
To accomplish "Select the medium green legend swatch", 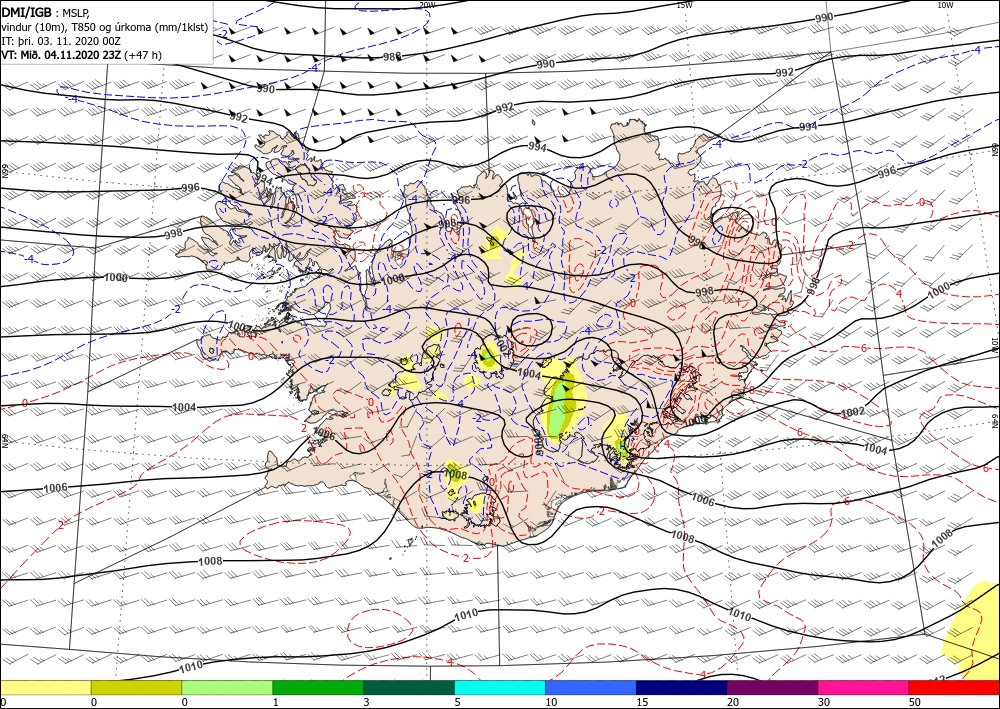I will coord(318,687).
